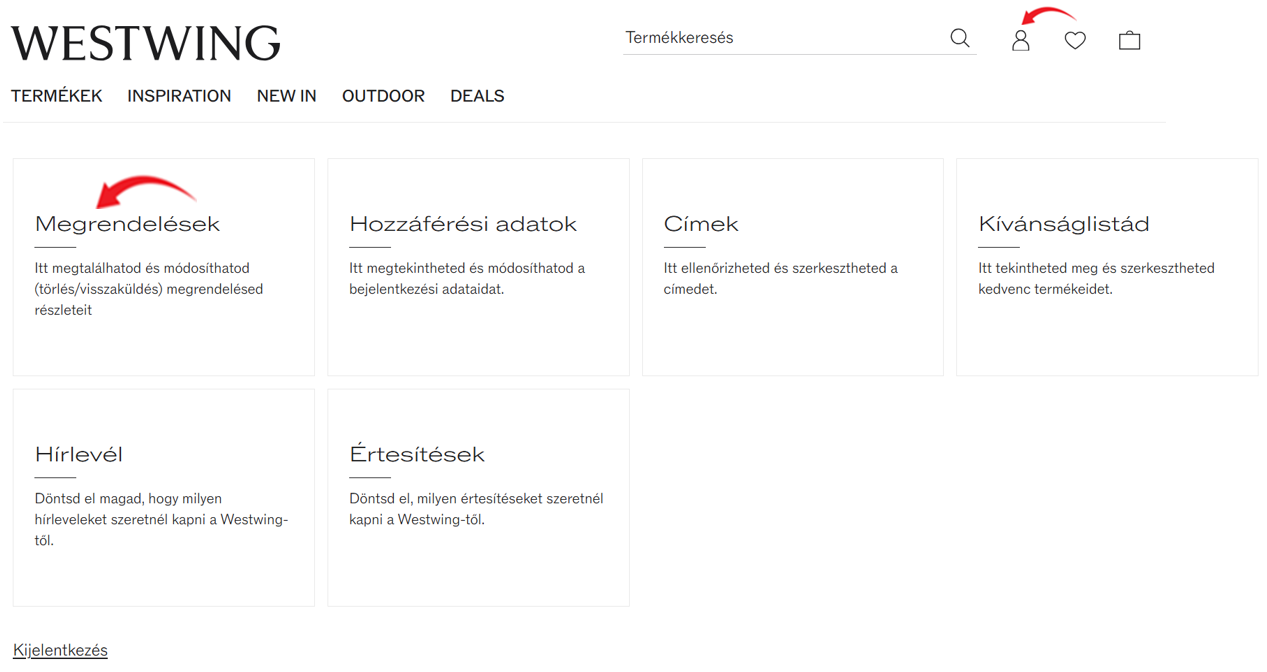Open the DEALS menu item
The image size is (1267, 672).
(477, 96)
